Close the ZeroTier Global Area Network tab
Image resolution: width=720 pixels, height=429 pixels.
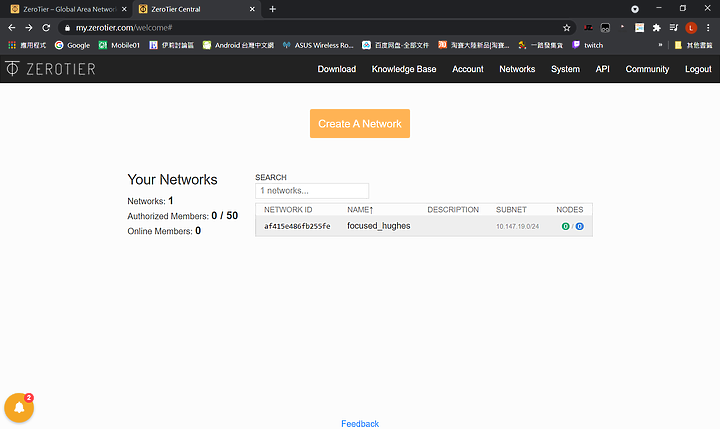[124, 9]
